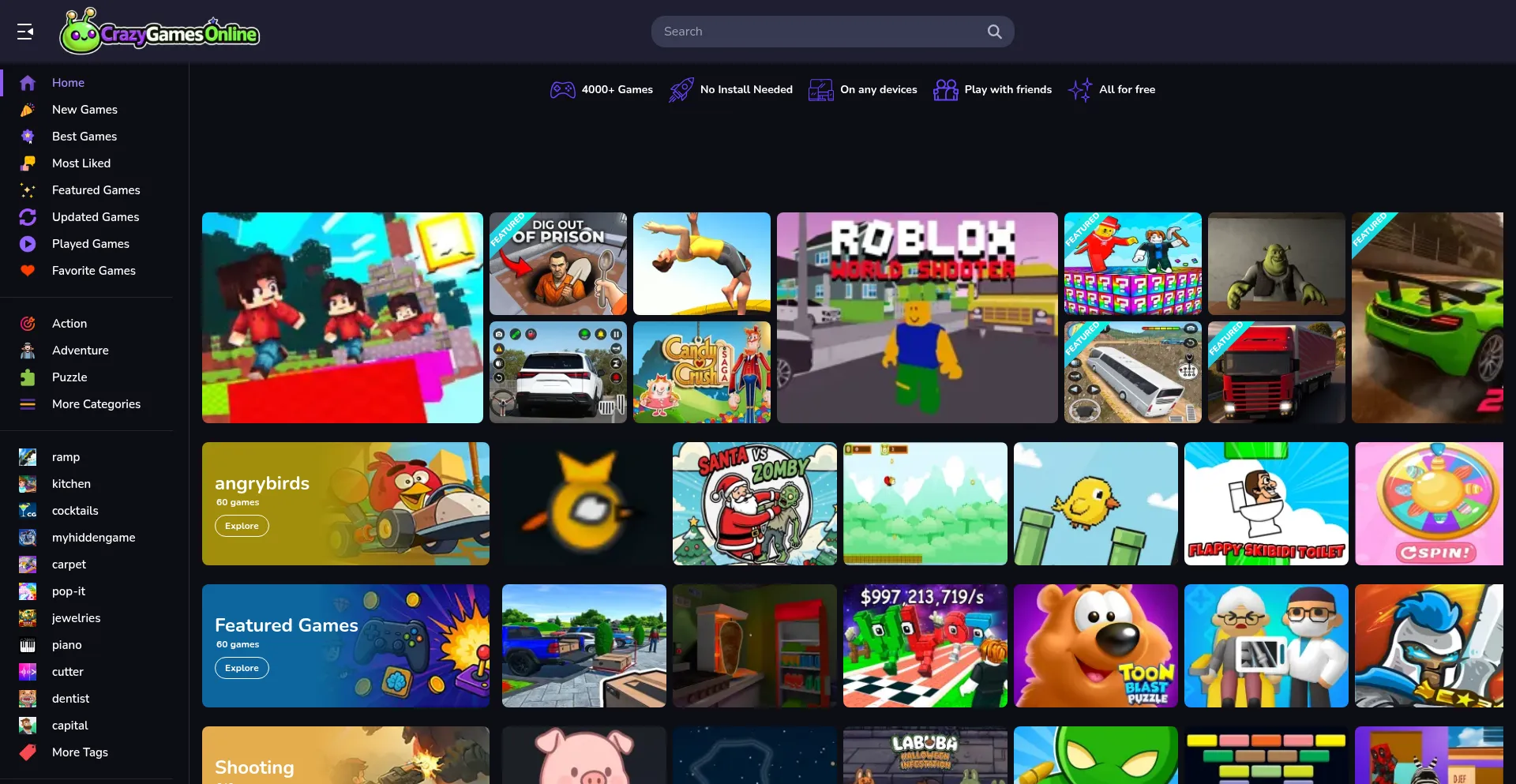Click the Play with friends icon

pyautogui.click(x=945, y=89)
